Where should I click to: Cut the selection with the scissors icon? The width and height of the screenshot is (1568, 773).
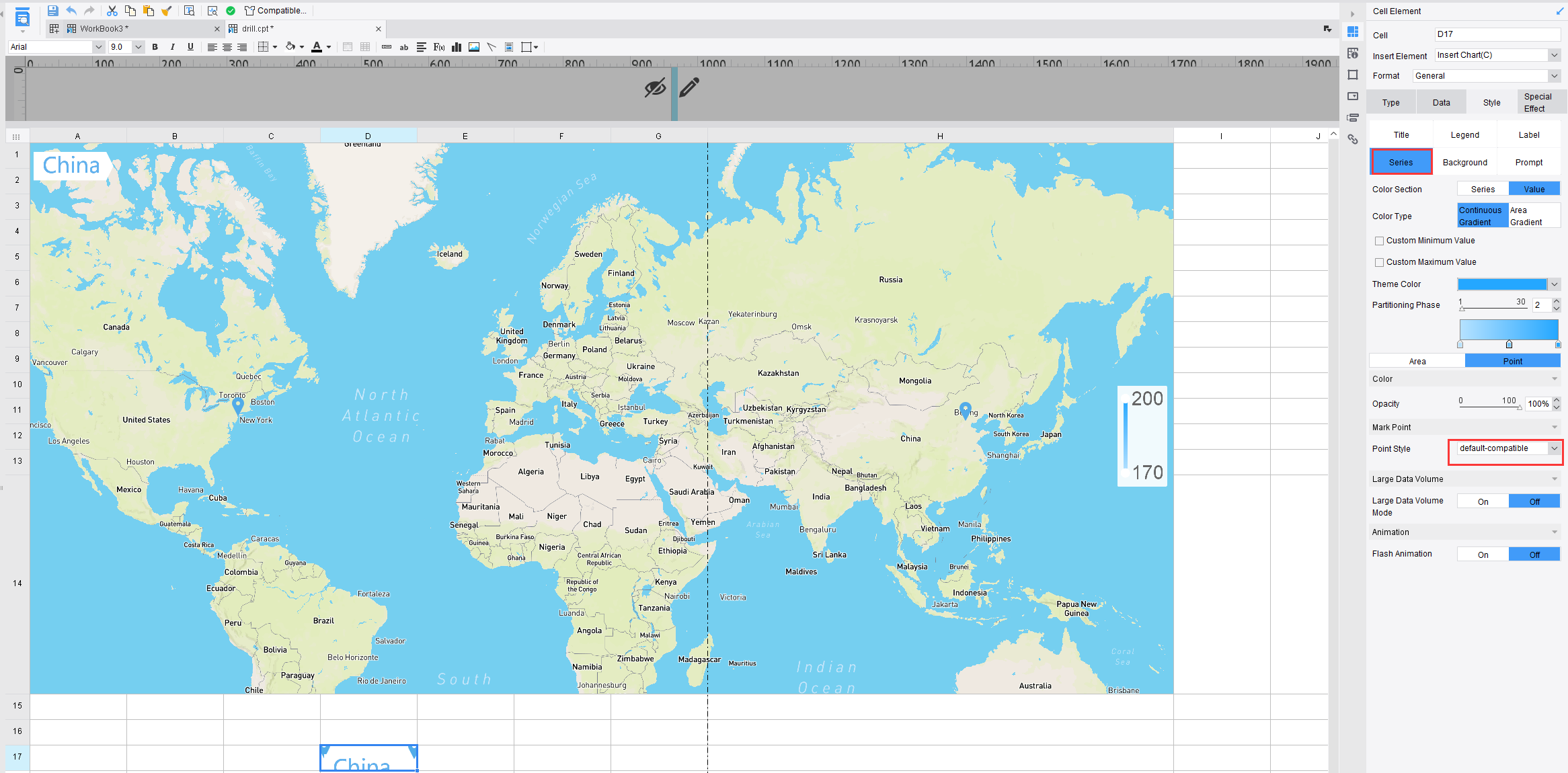(112, 11)
